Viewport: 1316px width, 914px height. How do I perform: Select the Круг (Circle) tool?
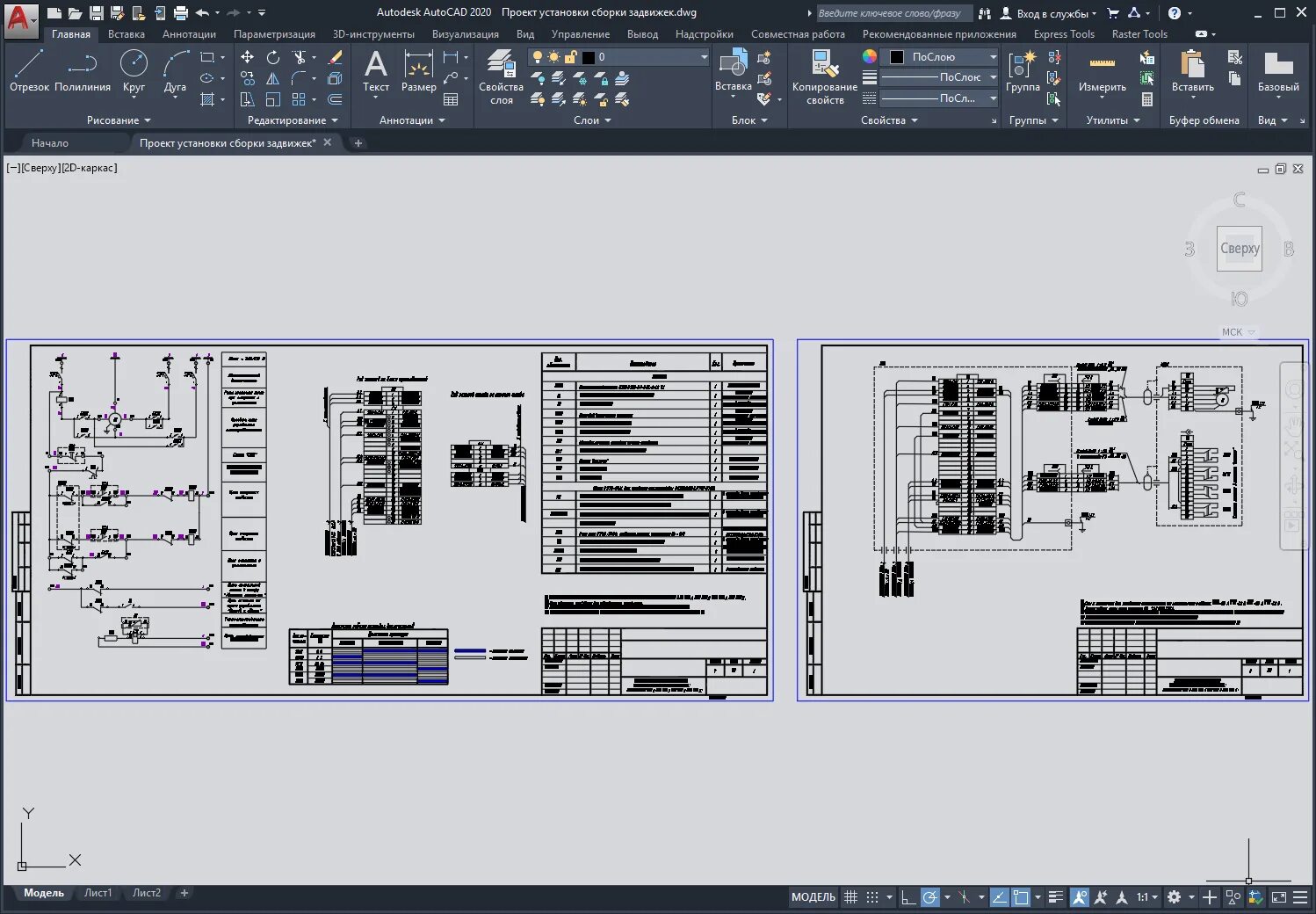click(x=134, y=72)
